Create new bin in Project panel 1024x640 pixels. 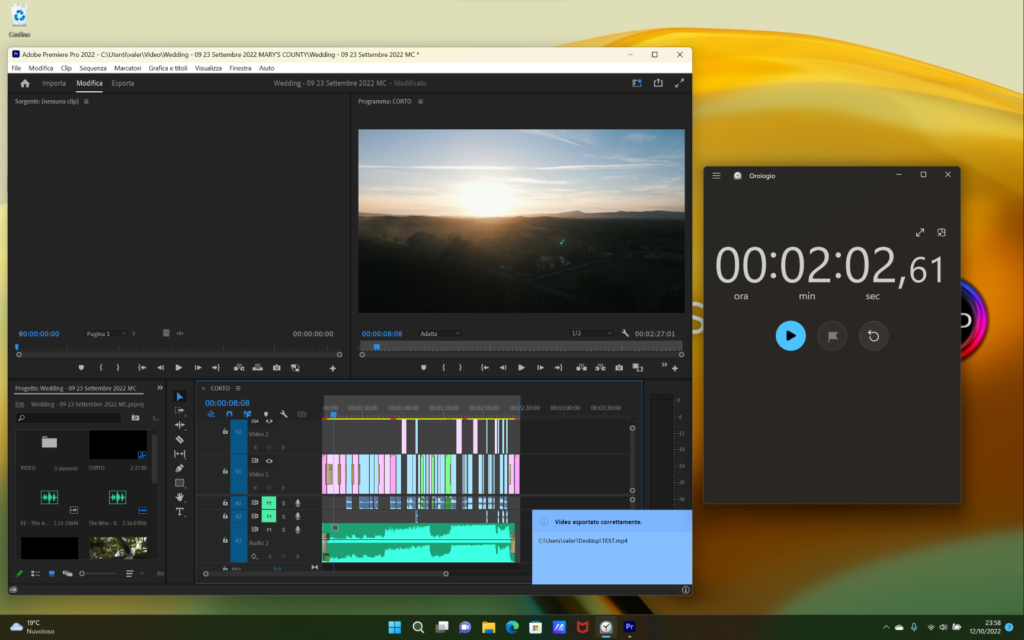(135, 418)
